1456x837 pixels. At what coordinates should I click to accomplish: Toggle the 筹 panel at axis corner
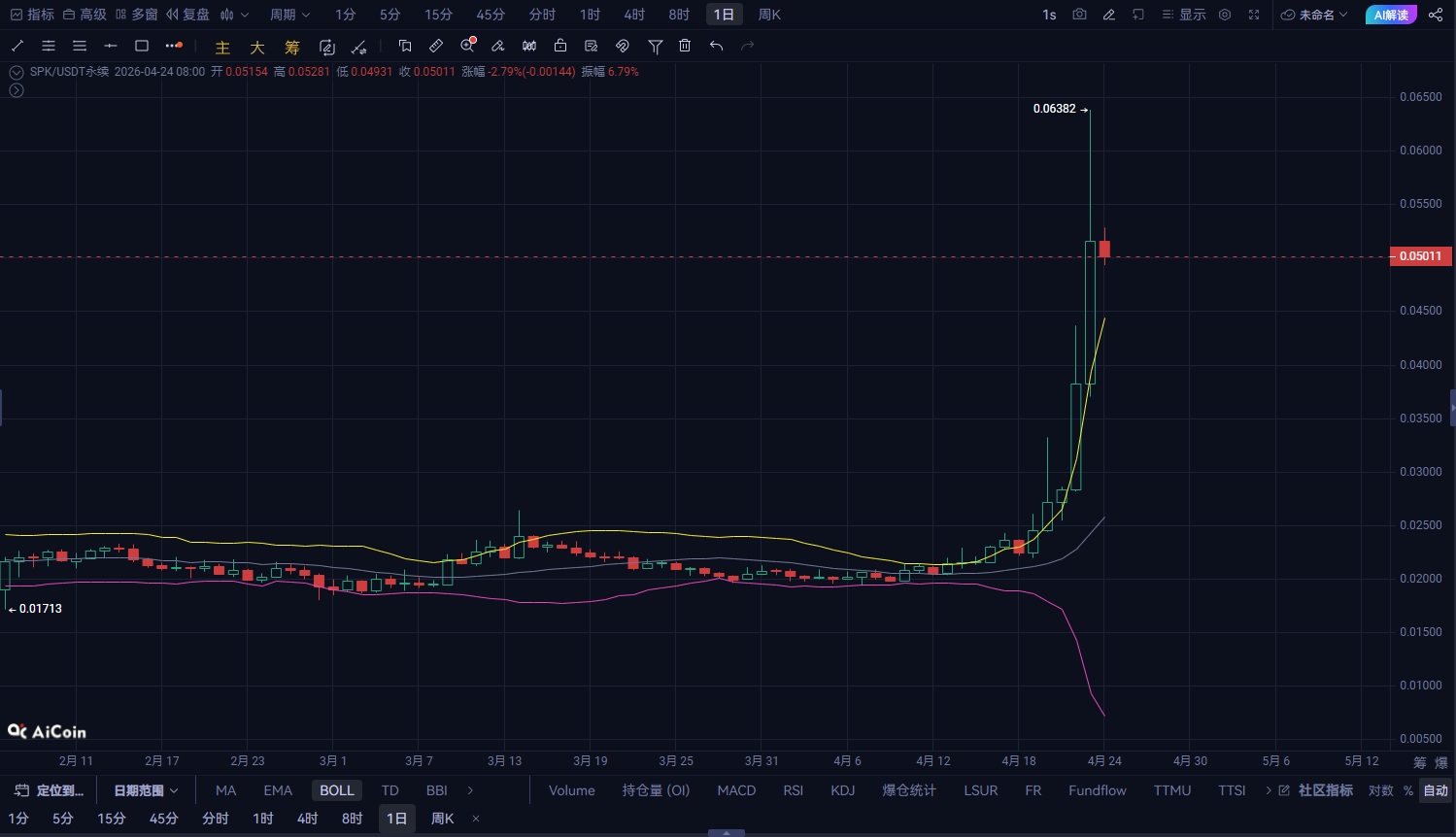[x=1420, y=761]
